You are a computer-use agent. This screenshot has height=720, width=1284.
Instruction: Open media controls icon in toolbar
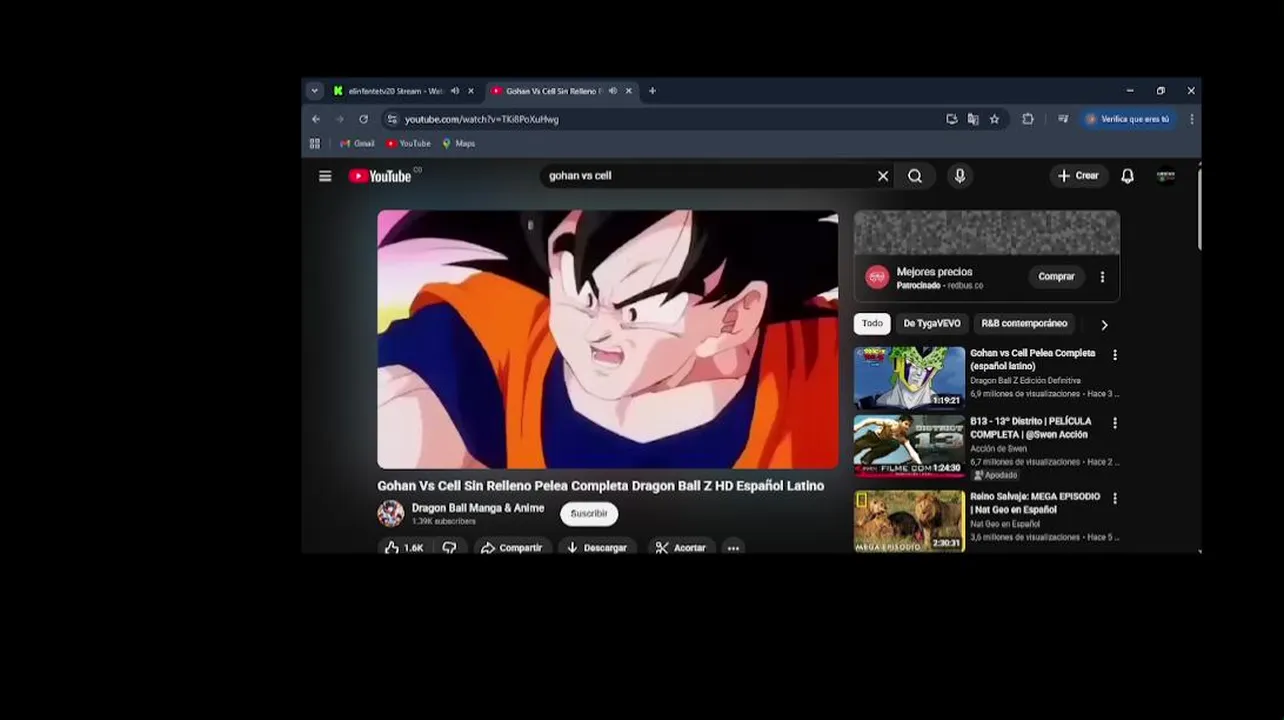pyautogui.click(x=1063, y=119)
